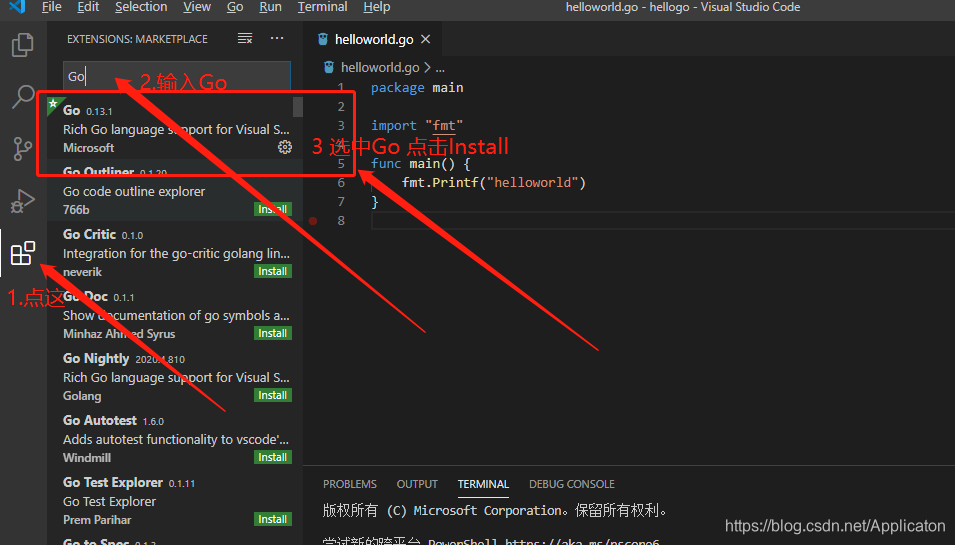Click the 'package main' code line
Image resolution: width=955 pixels, height=545 pixels.
click(x=417, y=88)
